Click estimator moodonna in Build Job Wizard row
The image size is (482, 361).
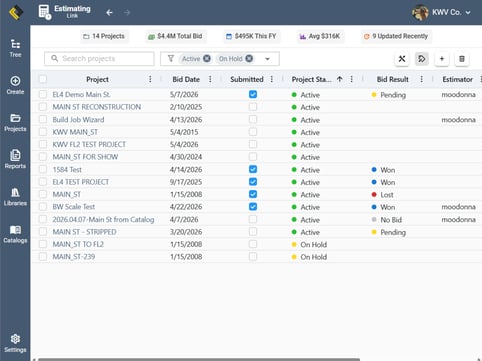coord(458,120)
